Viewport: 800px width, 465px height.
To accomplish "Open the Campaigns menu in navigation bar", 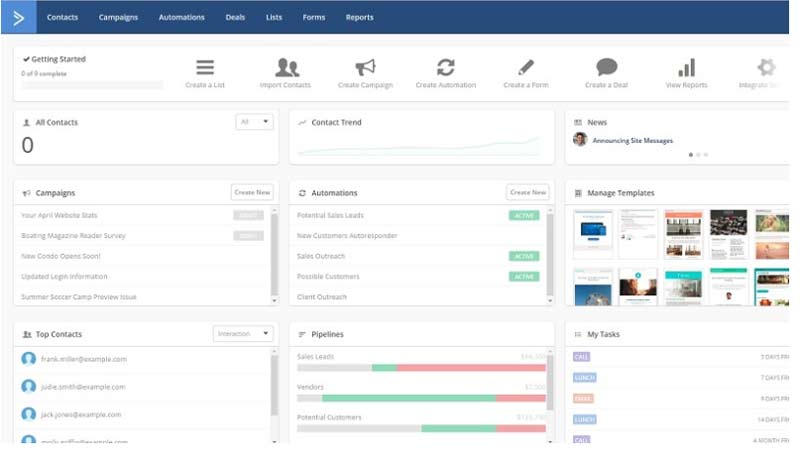I will (118, 17).
